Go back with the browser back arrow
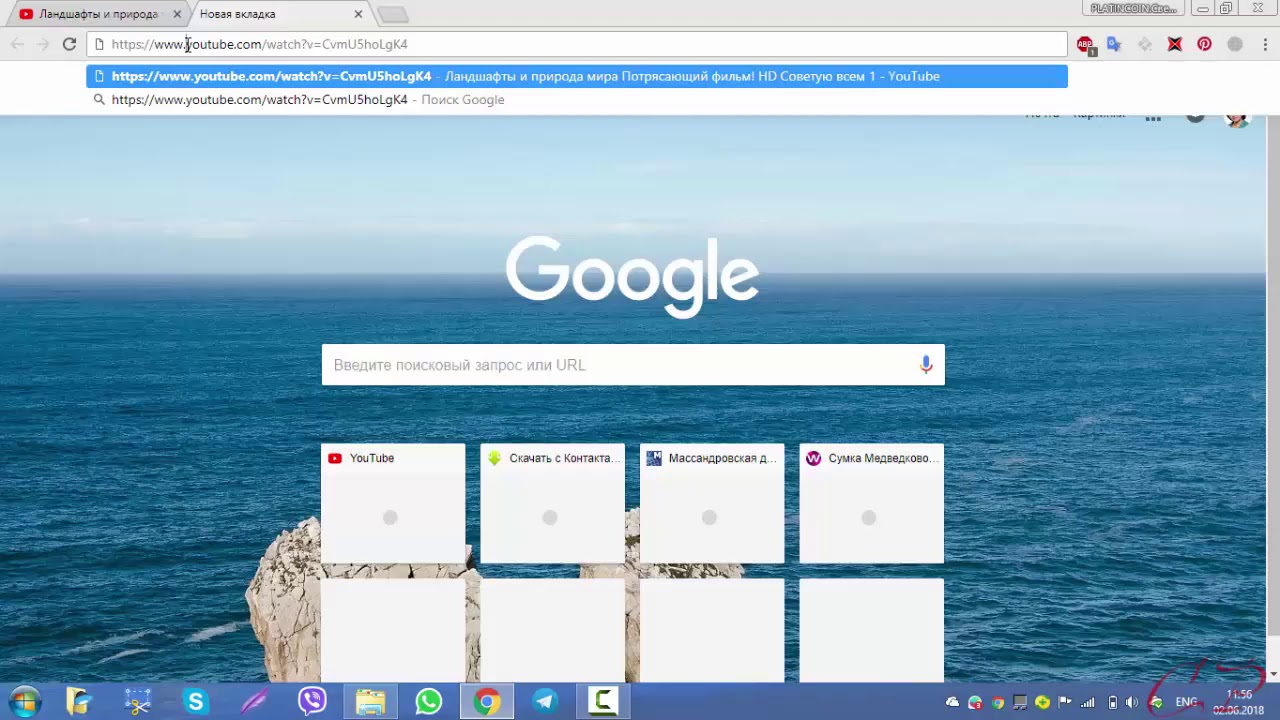Image resolution: width=1280 pixels, height=720 pixels. (x=17, y=44)
